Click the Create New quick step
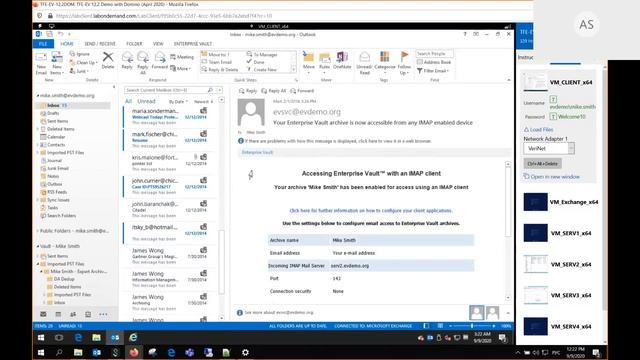 coord(262,70)
